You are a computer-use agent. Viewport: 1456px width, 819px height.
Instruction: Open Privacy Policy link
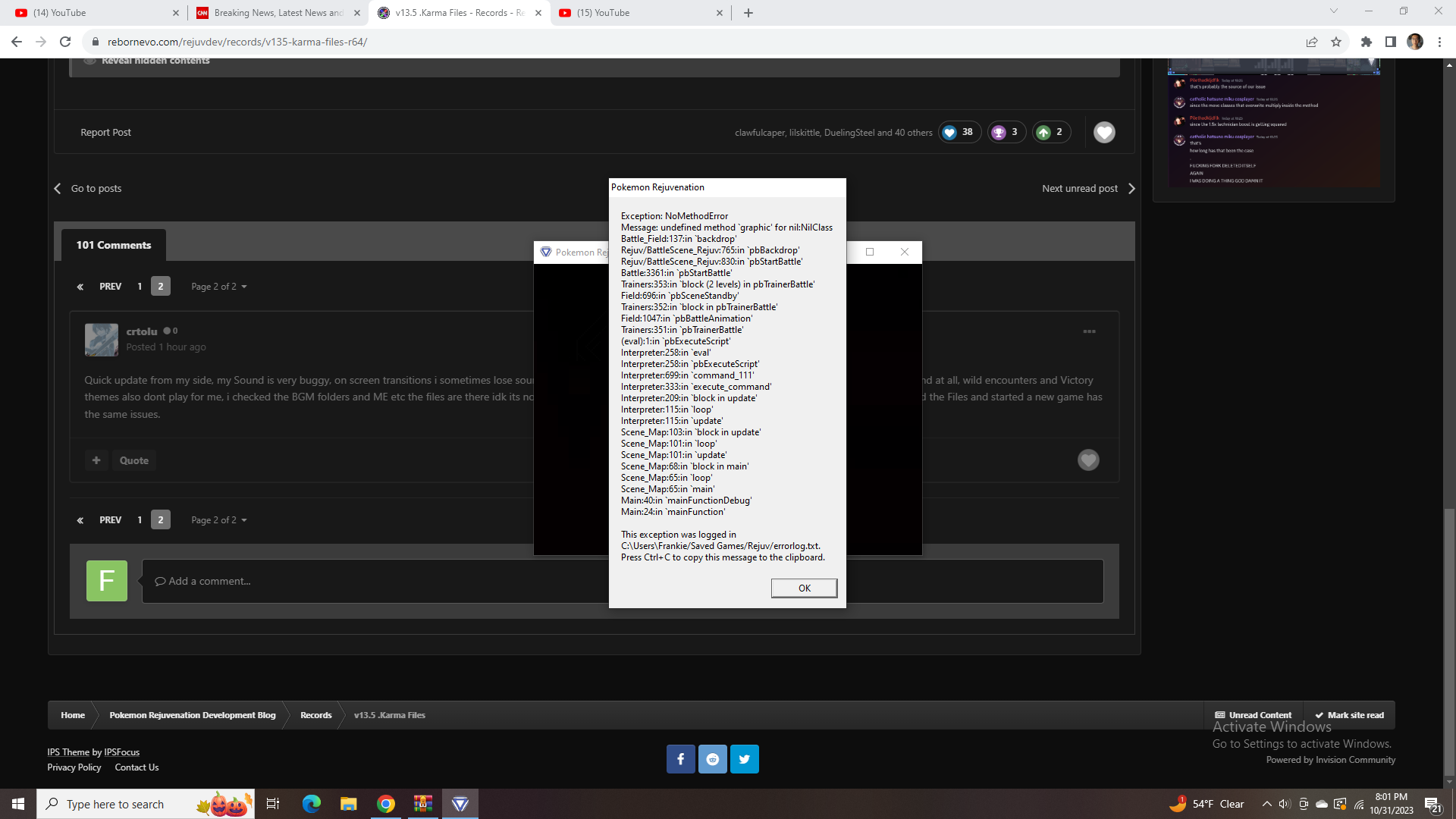74,767
